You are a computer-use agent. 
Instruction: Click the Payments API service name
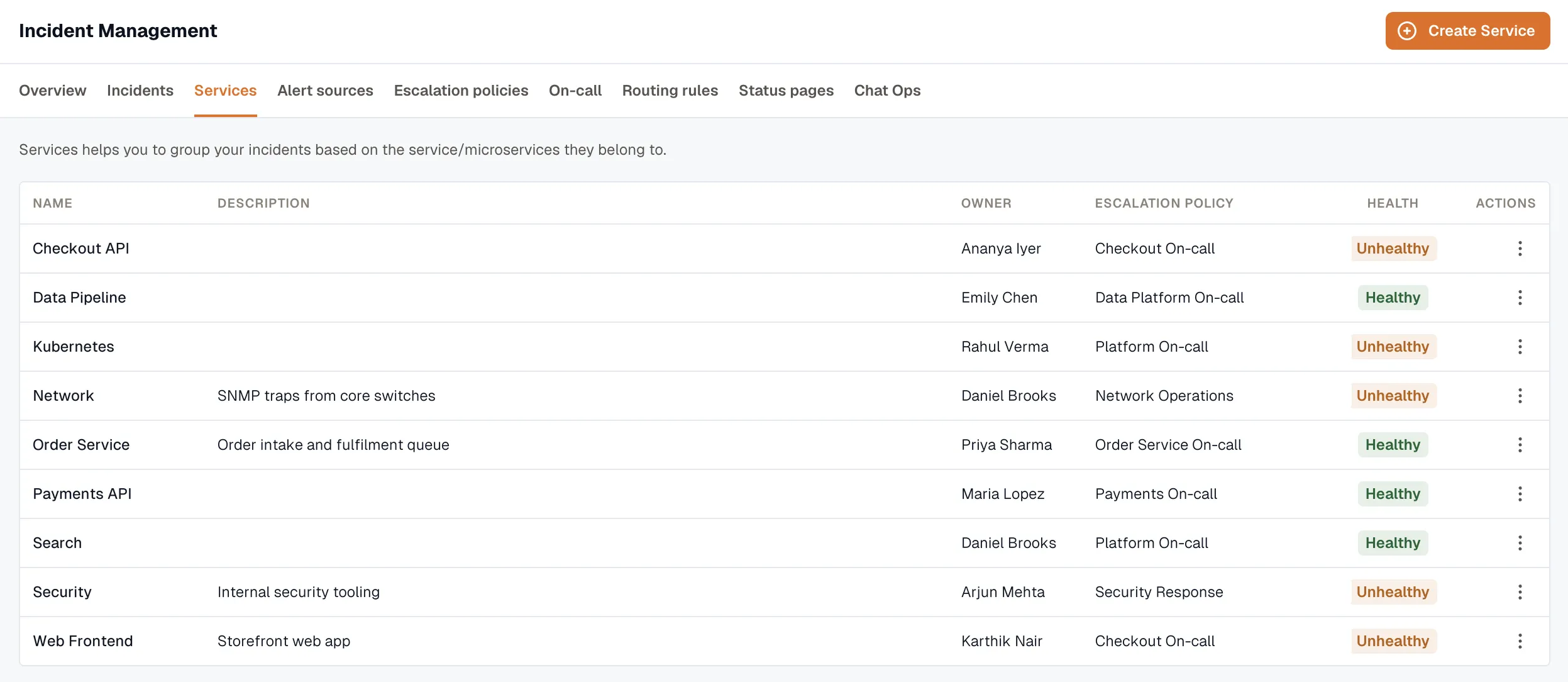pos(82,494)
